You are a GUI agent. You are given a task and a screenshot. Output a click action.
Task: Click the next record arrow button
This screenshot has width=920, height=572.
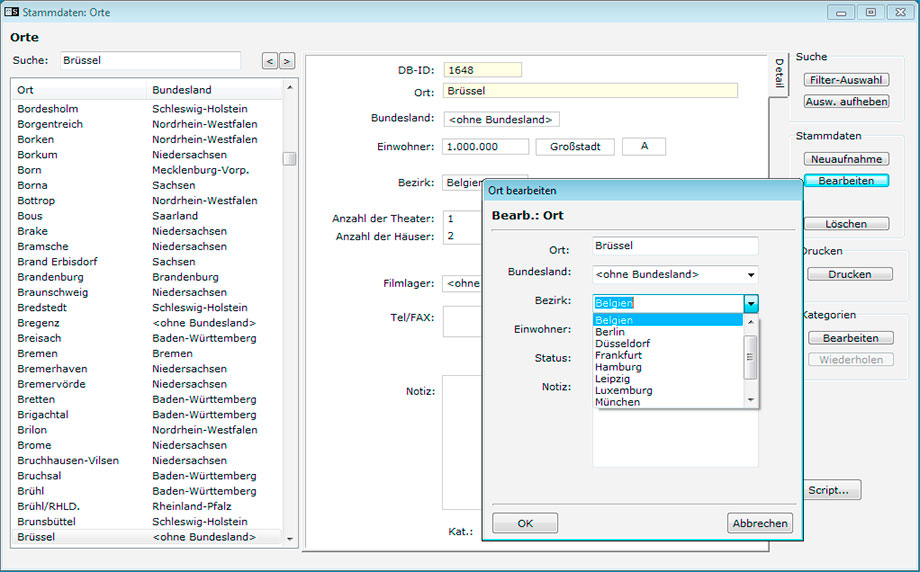287,61
